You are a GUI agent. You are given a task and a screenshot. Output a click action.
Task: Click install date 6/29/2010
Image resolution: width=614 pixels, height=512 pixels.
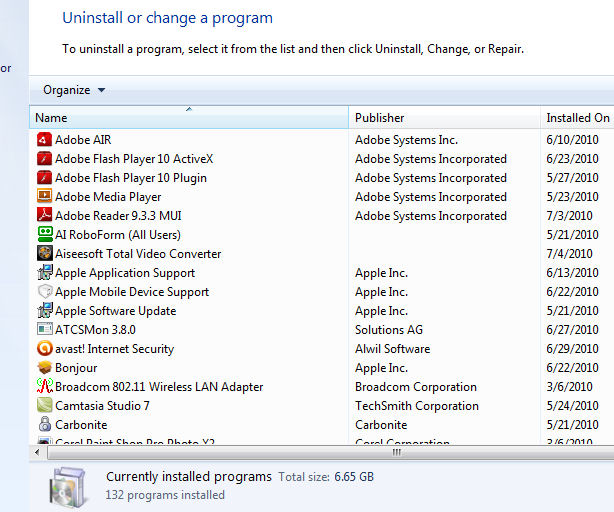tap(572, 349)
